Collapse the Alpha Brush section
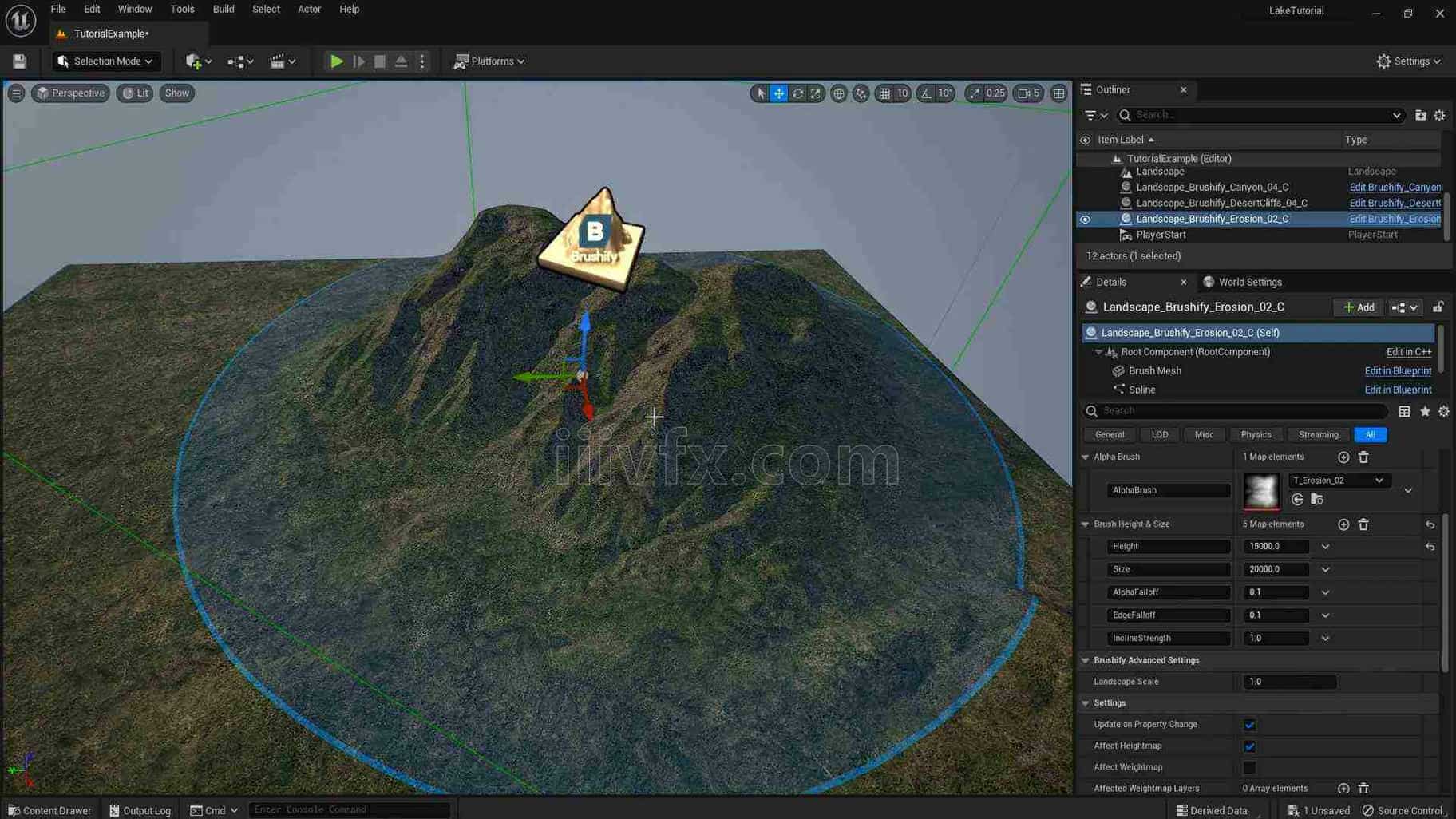Screen dimensions: 1456x819 click(x=1085, y=457)
